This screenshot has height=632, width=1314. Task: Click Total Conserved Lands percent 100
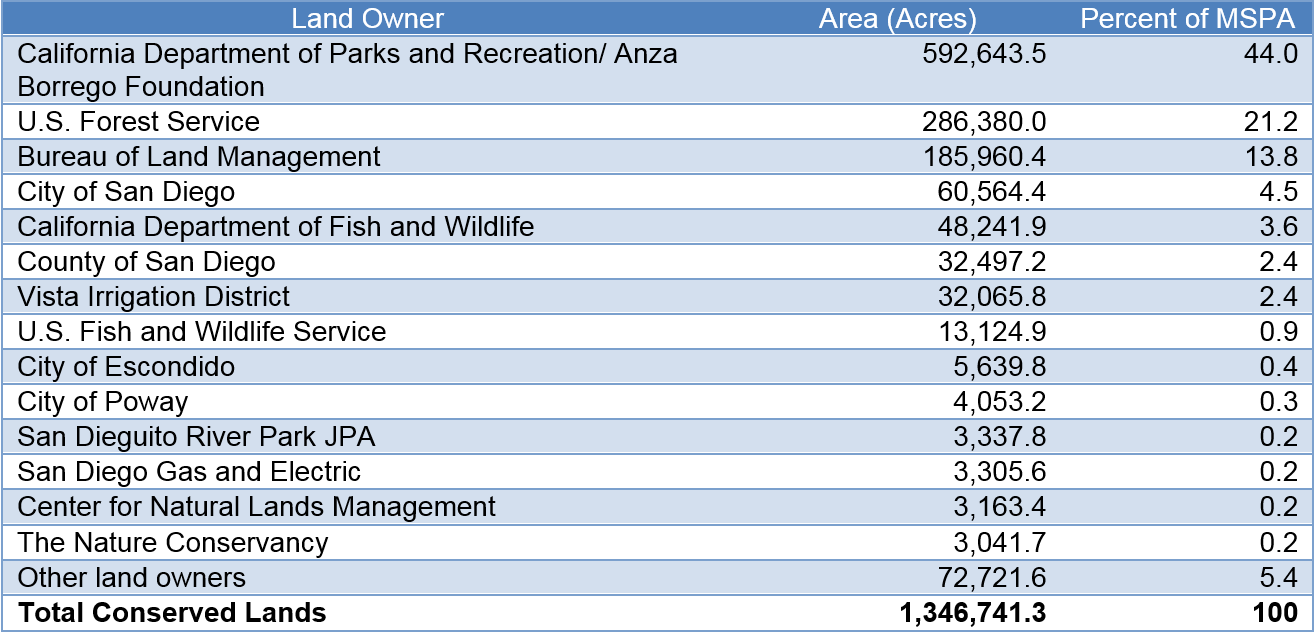pos(1275,613)
